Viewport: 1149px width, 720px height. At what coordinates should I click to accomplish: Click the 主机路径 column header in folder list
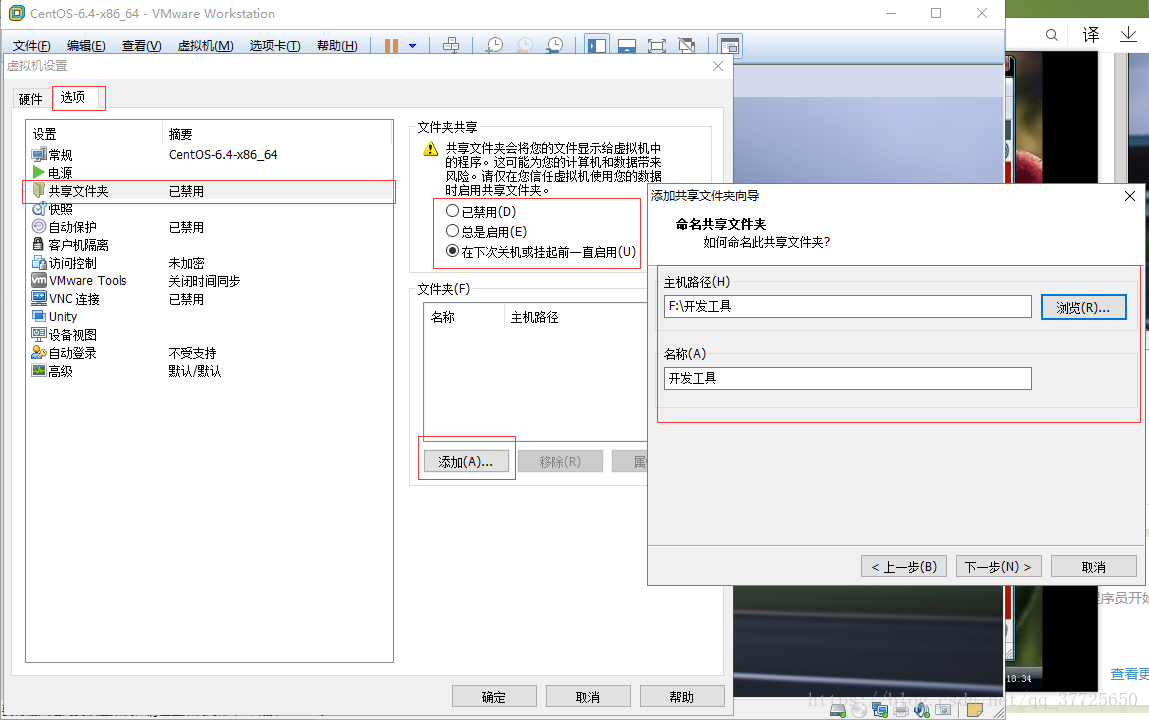coord(575,317)
